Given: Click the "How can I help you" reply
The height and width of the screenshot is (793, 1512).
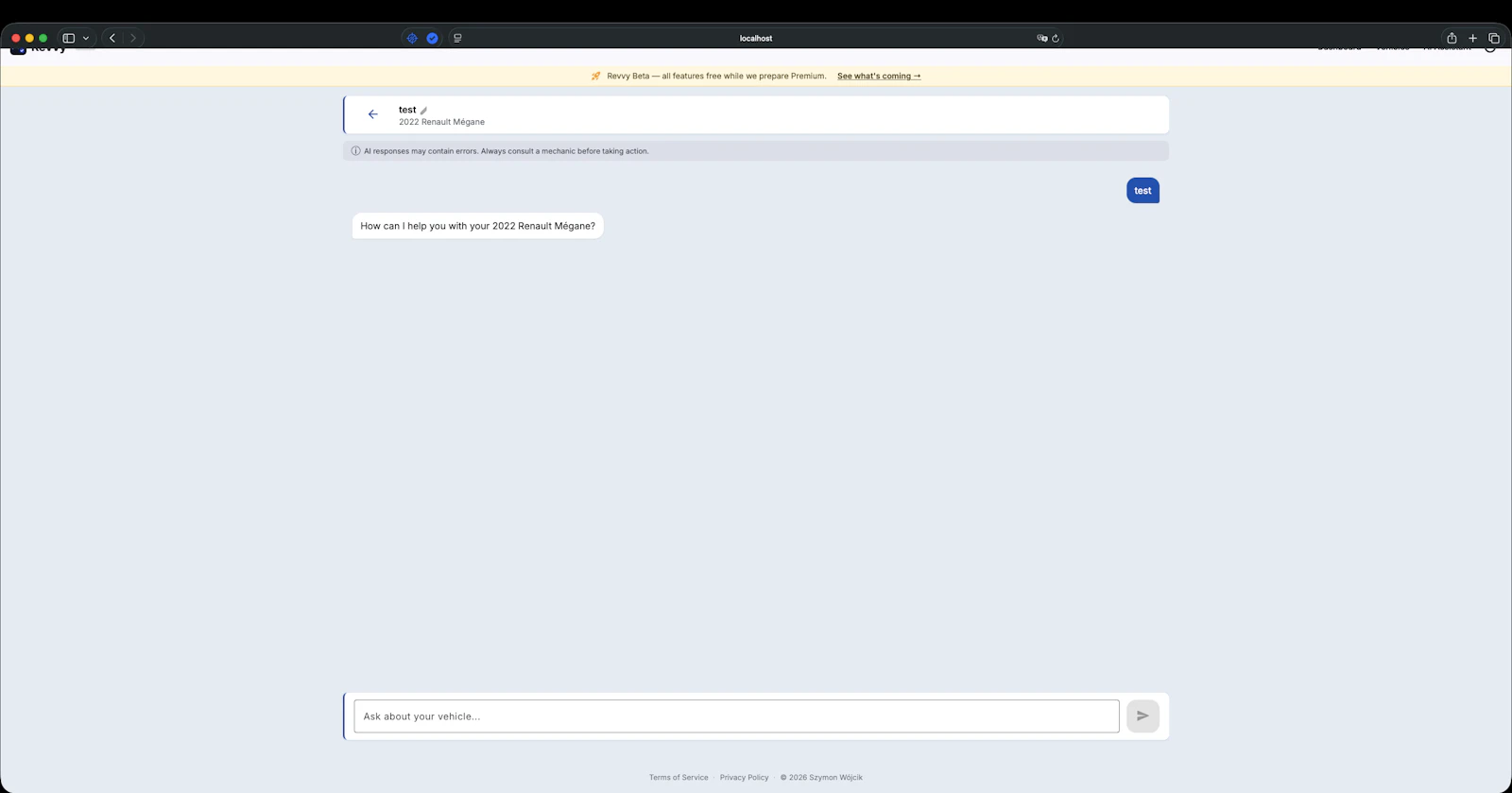Looking at the screenshot, I should point(477,226).
